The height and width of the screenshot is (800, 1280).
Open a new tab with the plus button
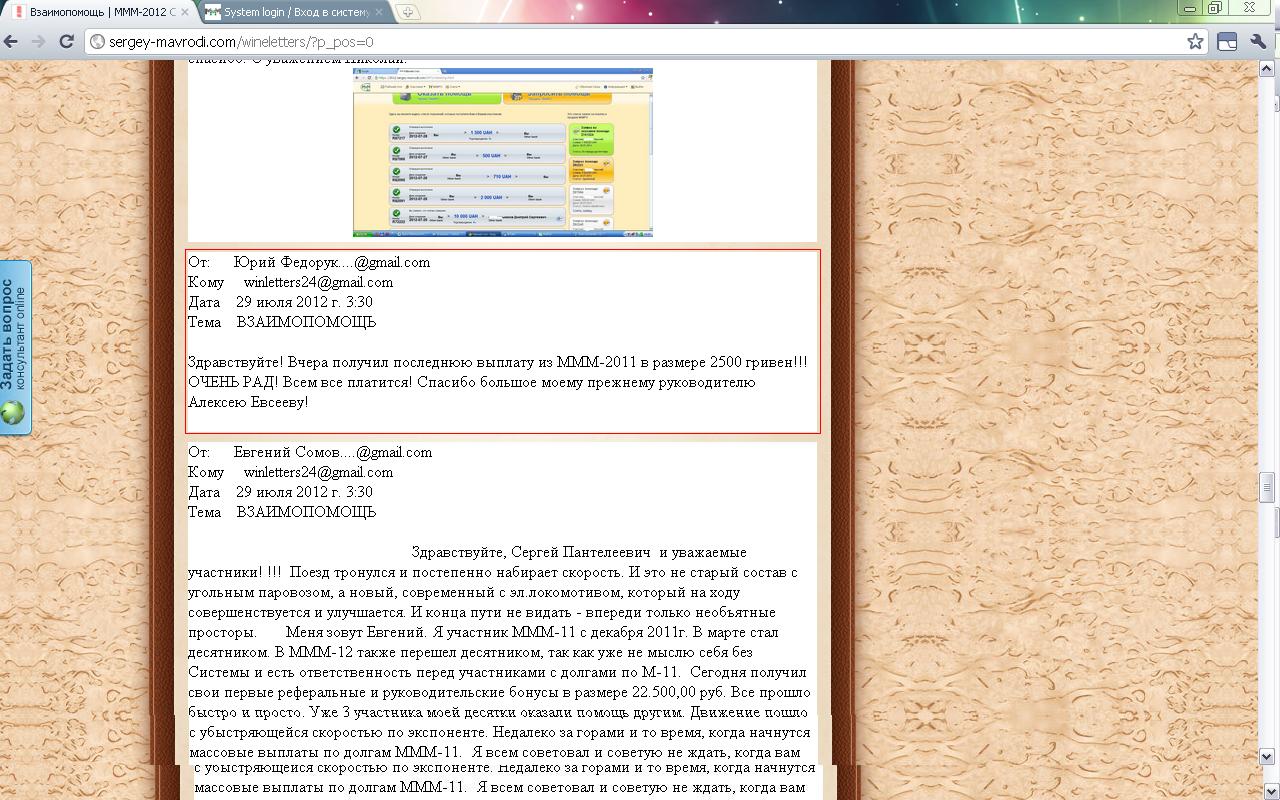[408, 12]
